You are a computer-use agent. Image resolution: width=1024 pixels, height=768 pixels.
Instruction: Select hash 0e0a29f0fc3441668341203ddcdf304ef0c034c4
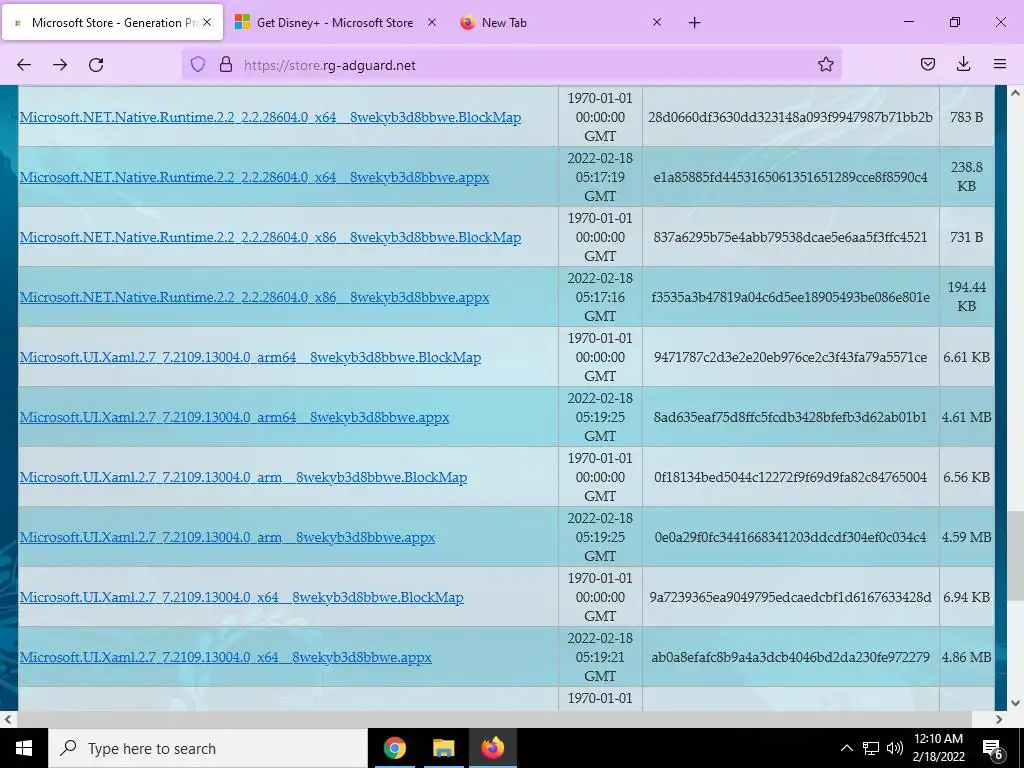click(790, 537)
